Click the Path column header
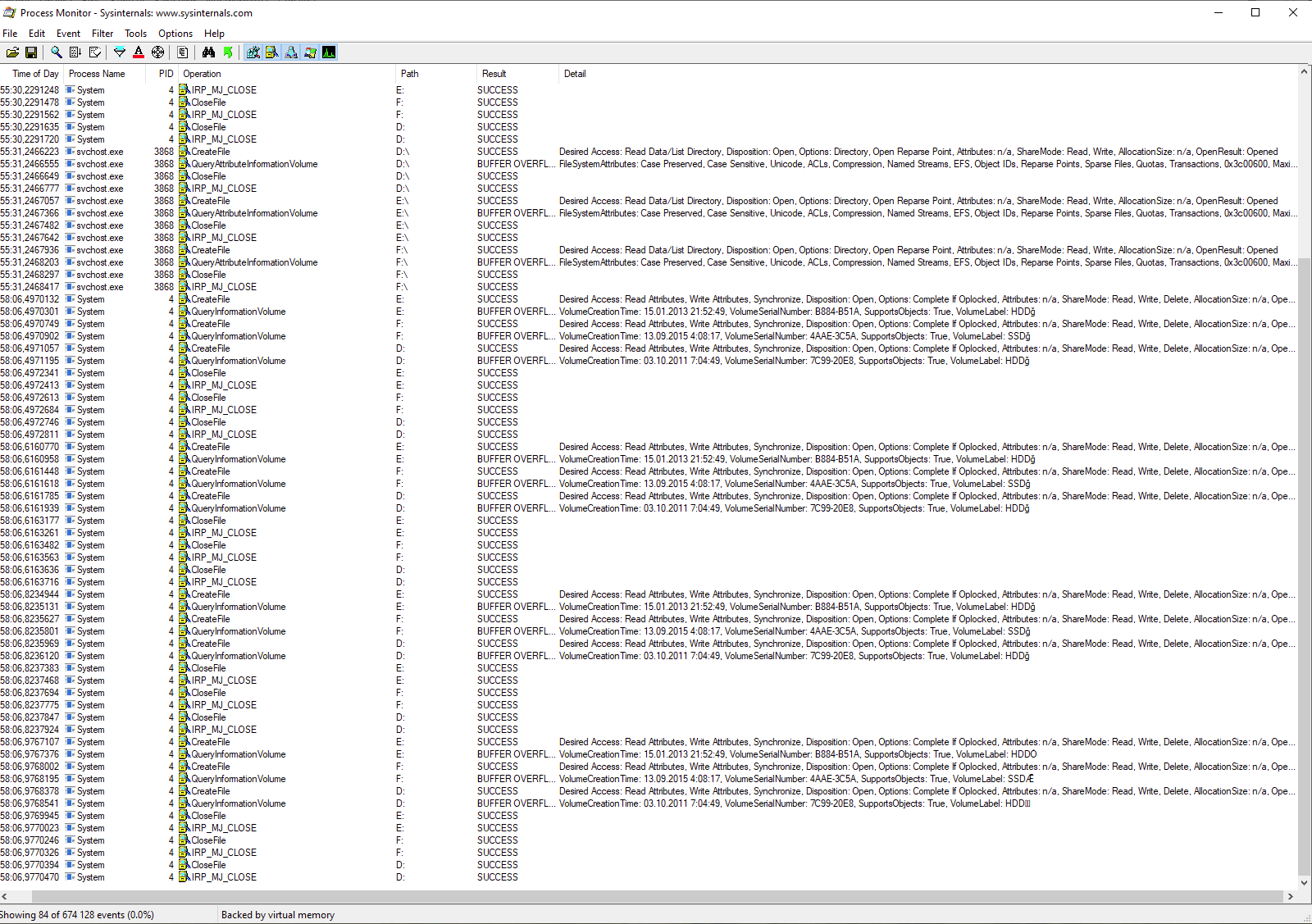 pyautogui.click(x=408, y=73)
